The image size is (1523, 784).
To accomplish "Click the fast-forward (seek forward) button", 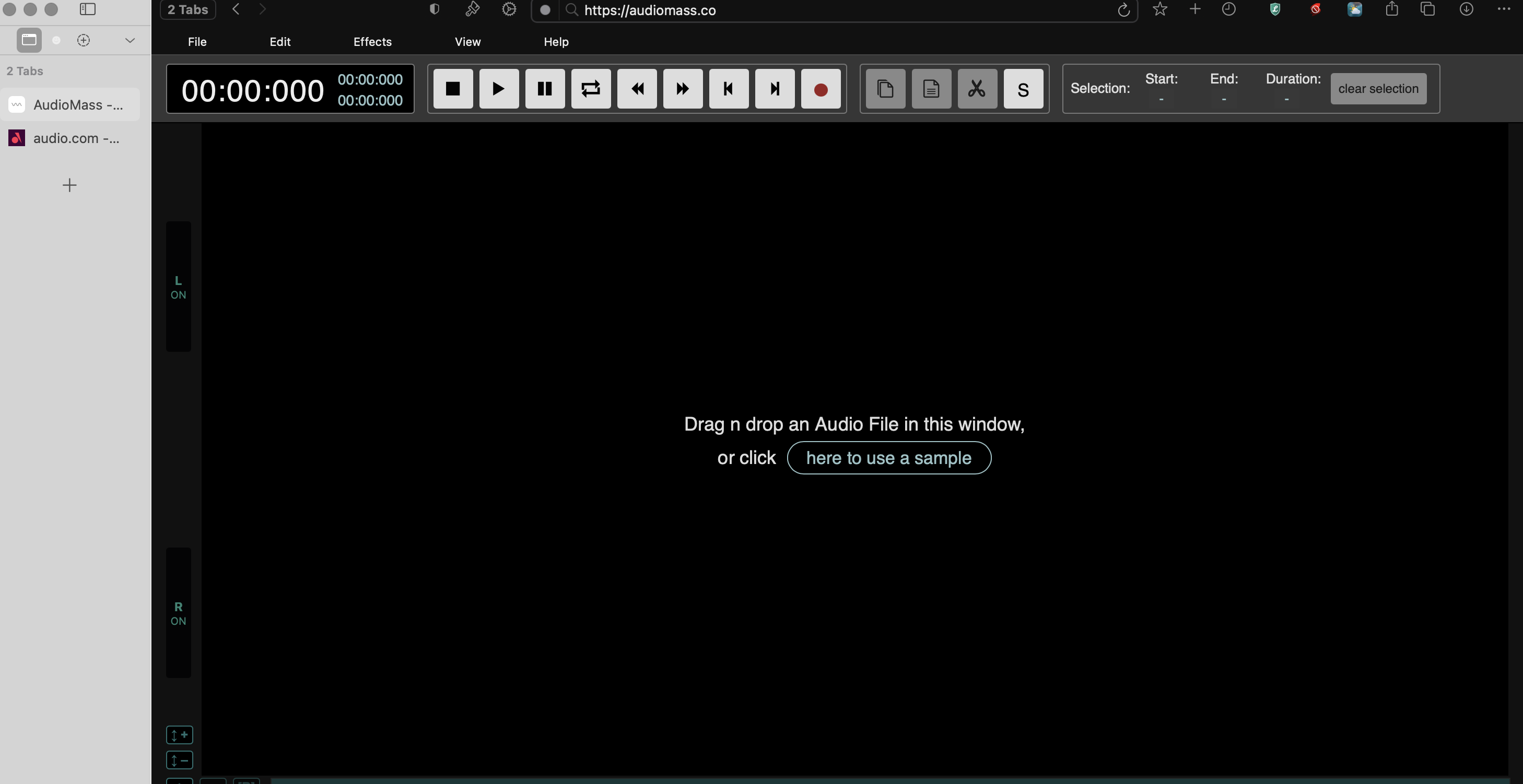I will click(683, 89).
